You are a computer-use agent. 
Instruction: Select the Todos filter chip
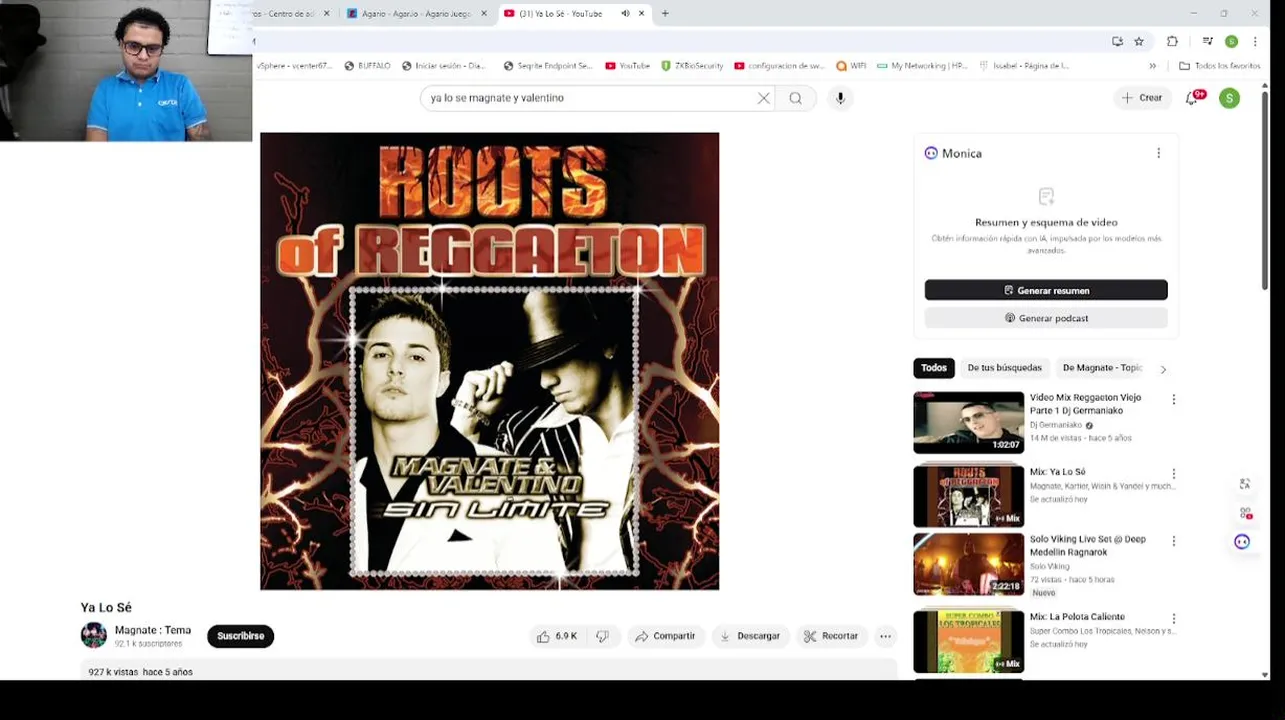[934, 368]
